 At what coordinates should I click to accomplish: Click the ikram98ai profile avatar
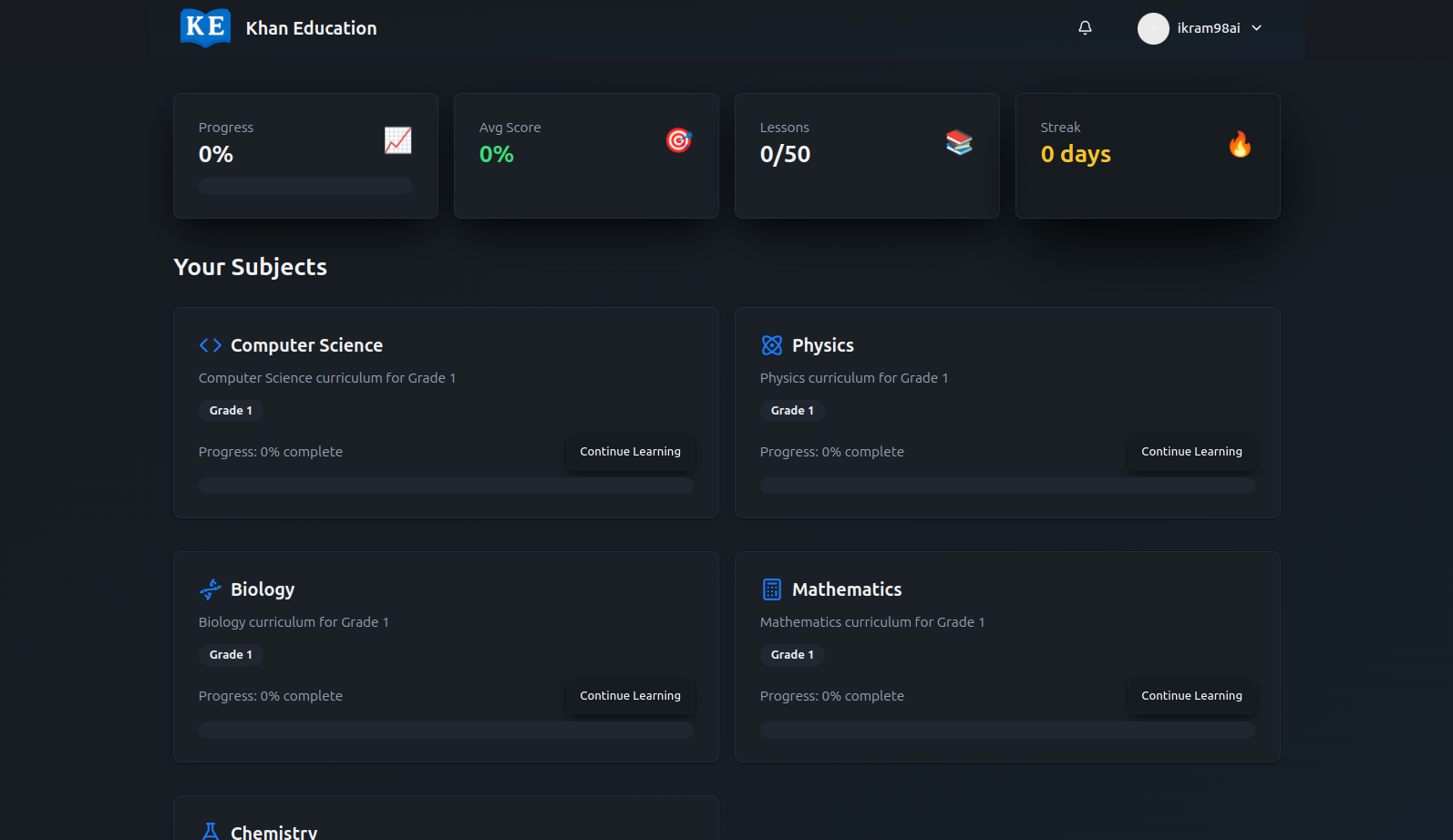click(1153, 28)
